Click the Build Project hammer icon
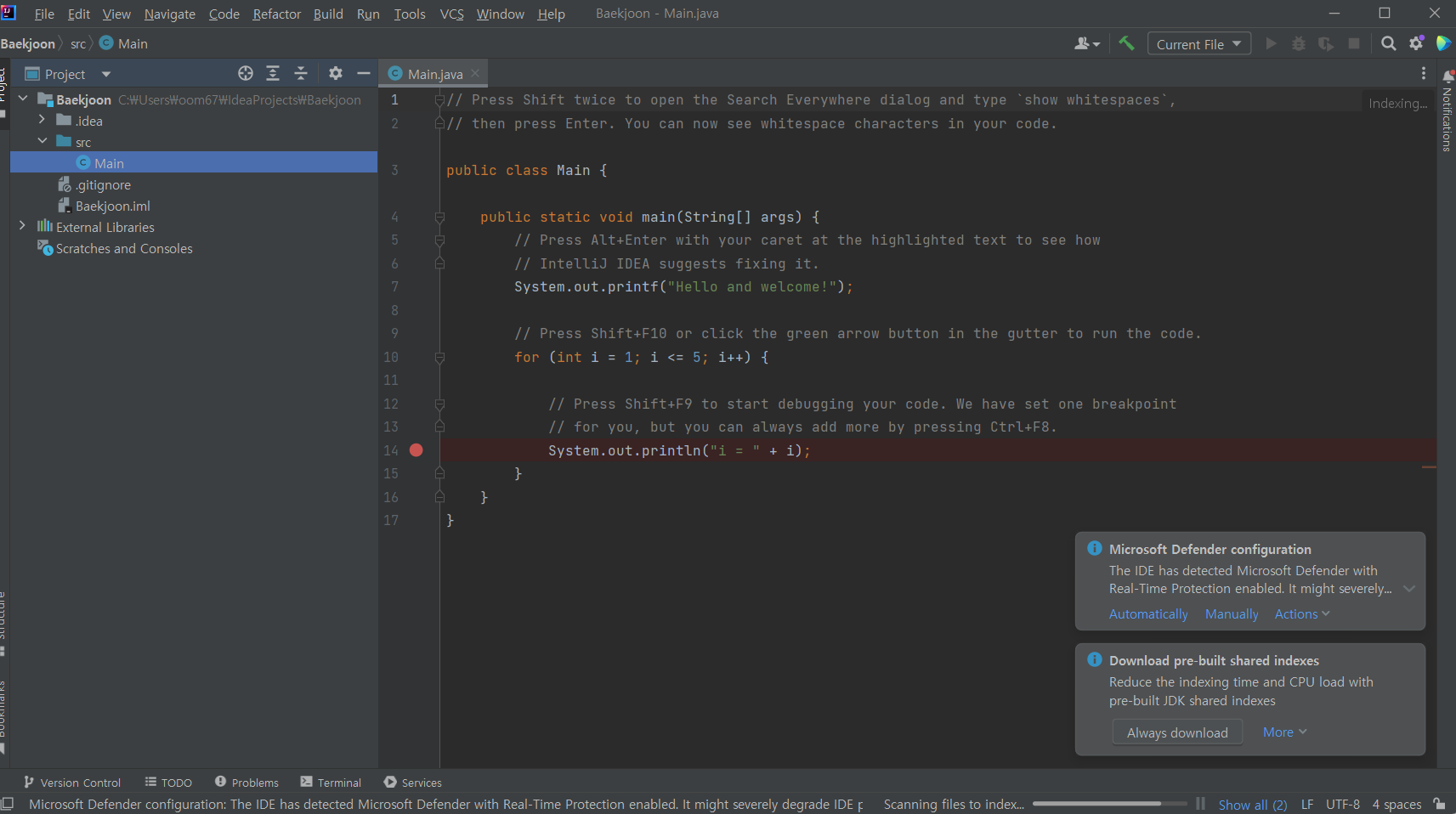 (1126, 43)
